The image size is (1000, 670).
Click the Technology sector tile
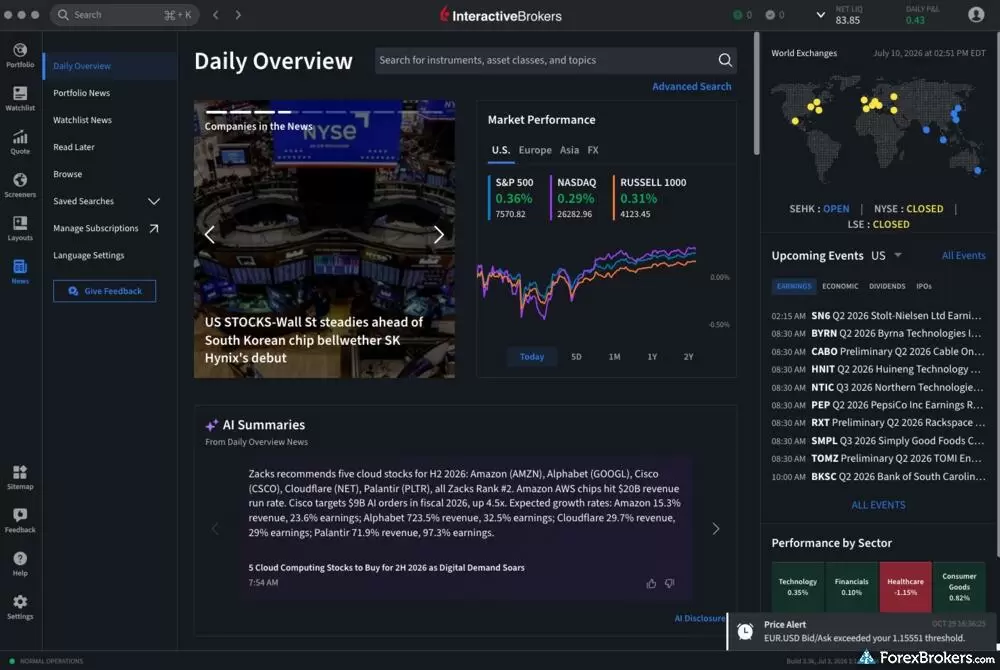click(x=797, y=587)
